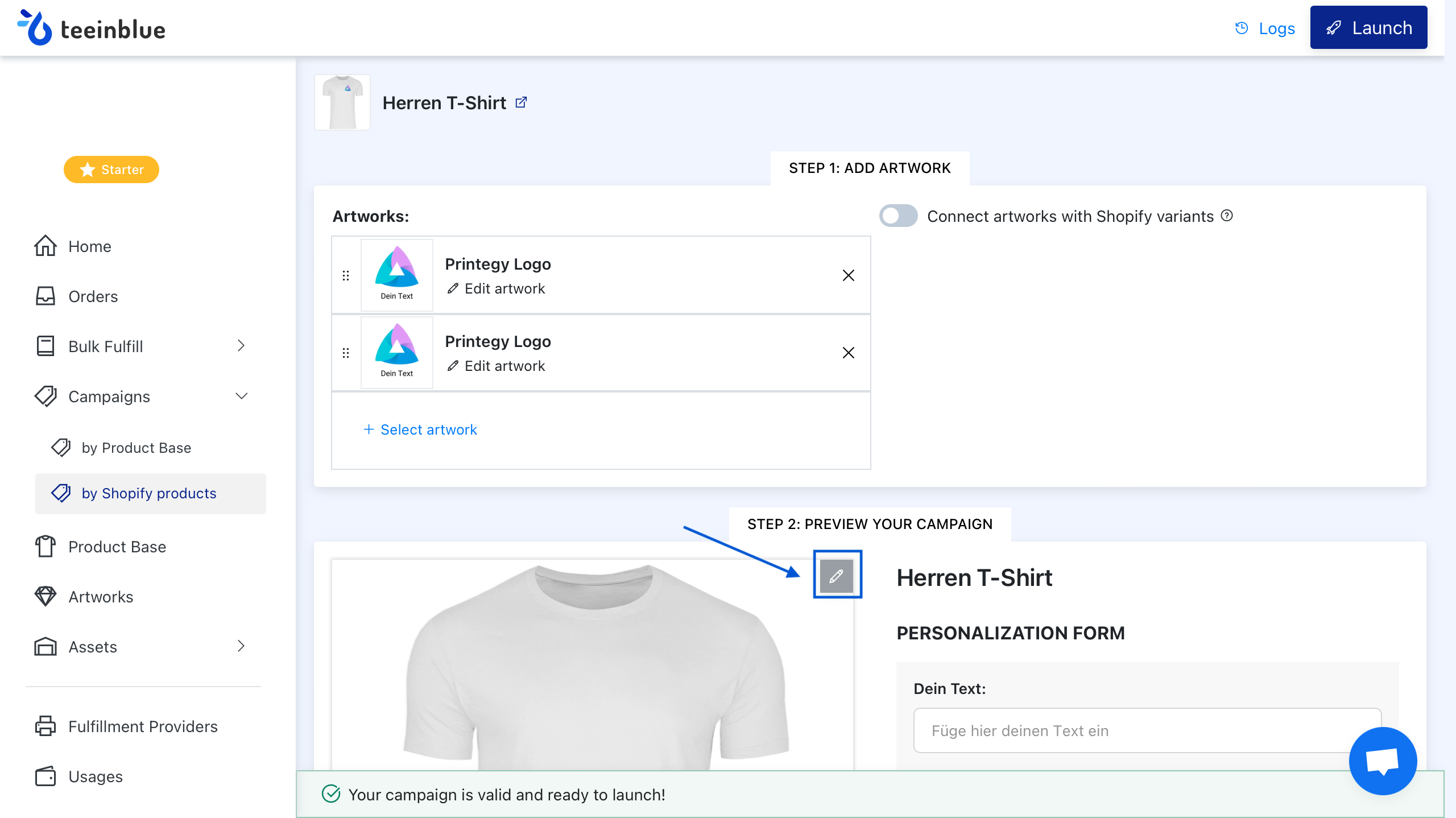The image size is (1456, 818).
Task: Open the Logs history icon
Action: tap(1242, 28)
